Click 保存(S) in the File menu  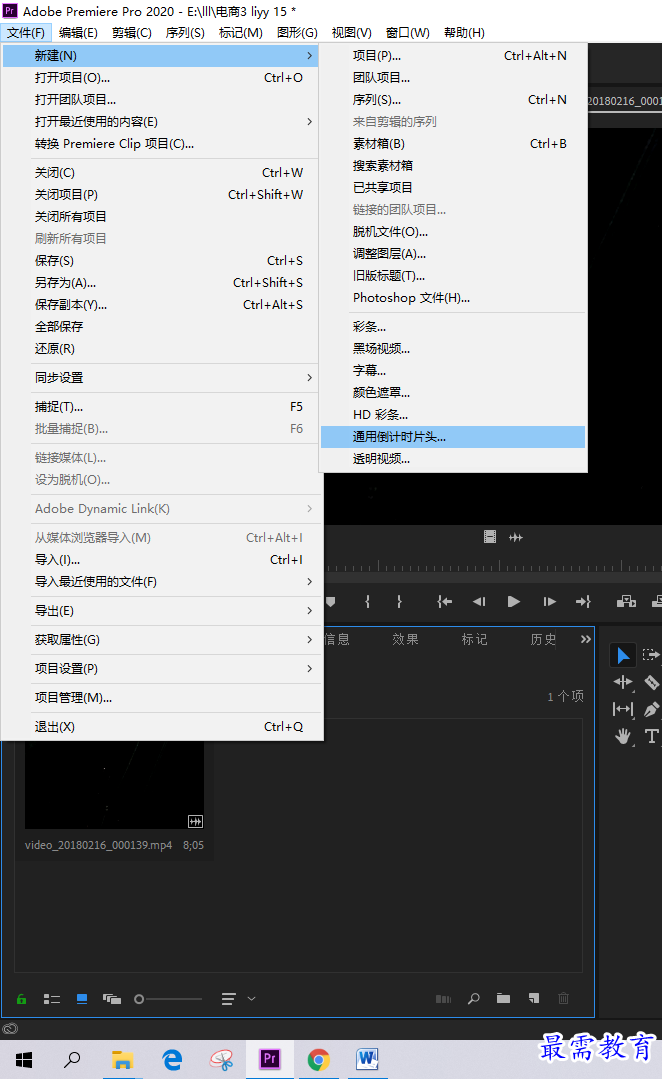(x=160, y=261)
